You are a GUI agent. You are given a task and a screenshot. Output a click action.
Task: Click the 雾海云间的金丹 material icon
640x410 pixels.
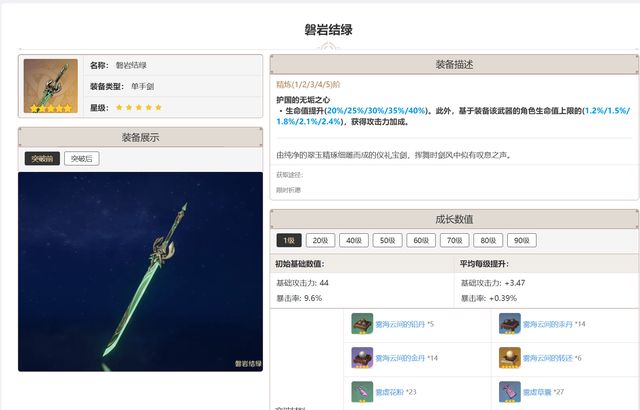pyautogui.click(x=362, y=358)
